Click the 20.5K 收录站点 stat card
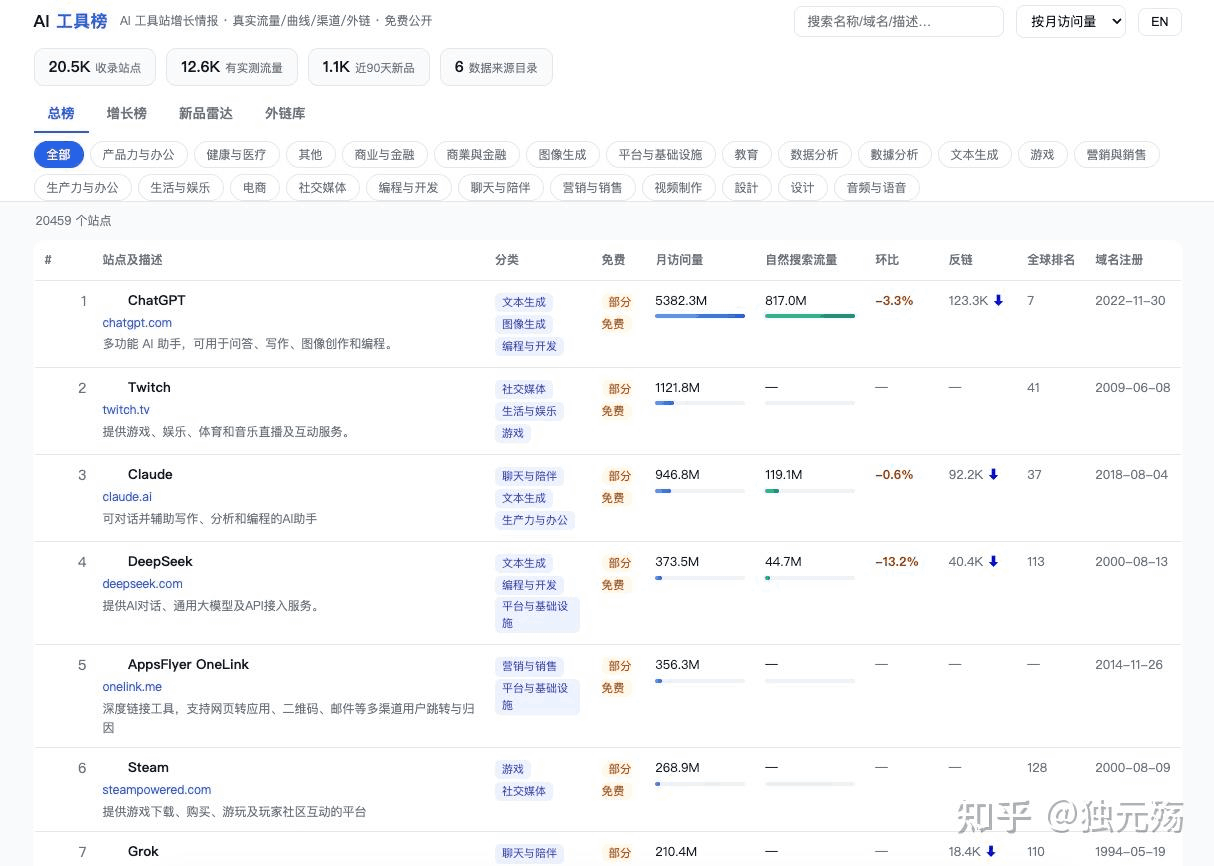The image size is (1214, 866). point(95,67)
